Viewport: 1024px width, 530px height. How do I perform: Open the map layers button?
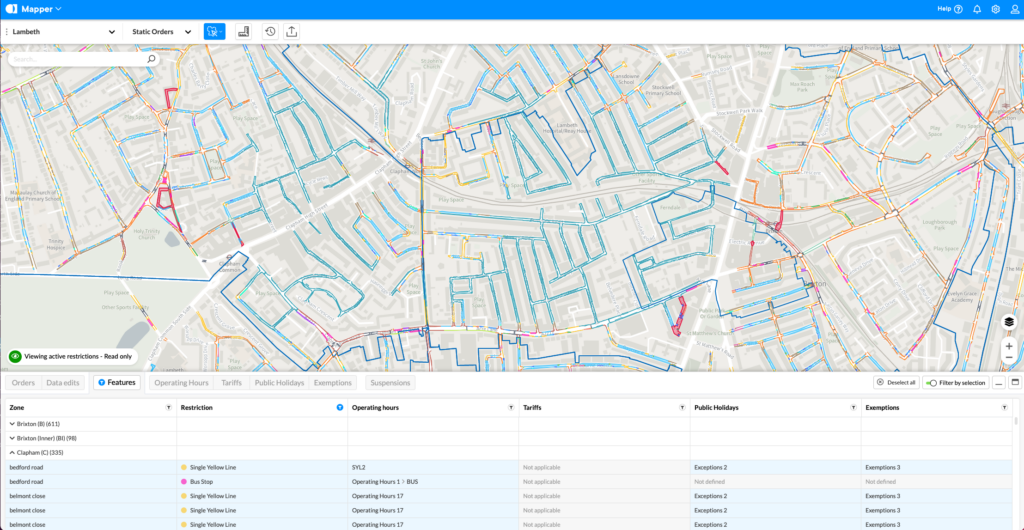coord(1009,322)
